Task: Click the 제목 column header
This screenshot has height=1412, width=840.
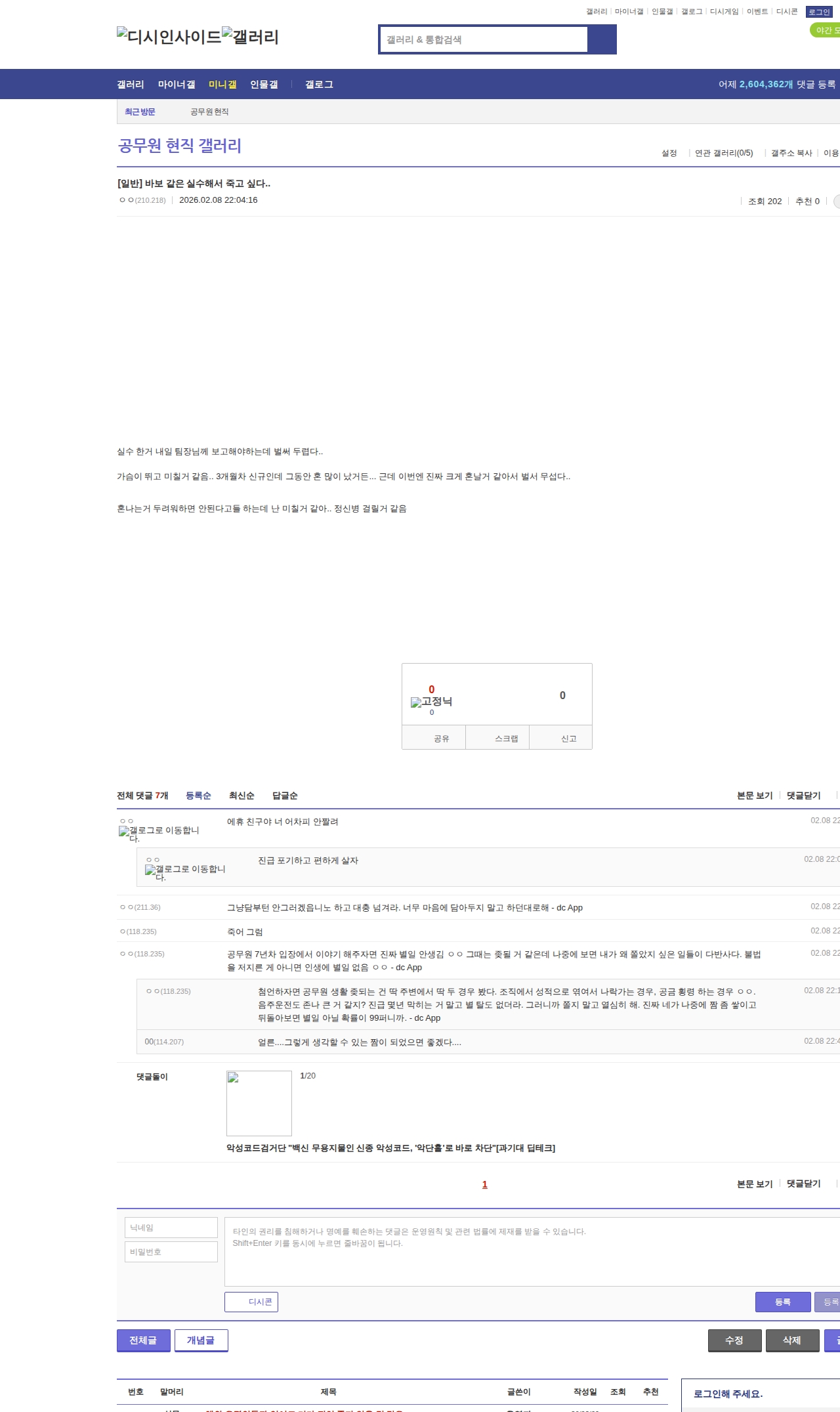Action: pos(328,1392)
